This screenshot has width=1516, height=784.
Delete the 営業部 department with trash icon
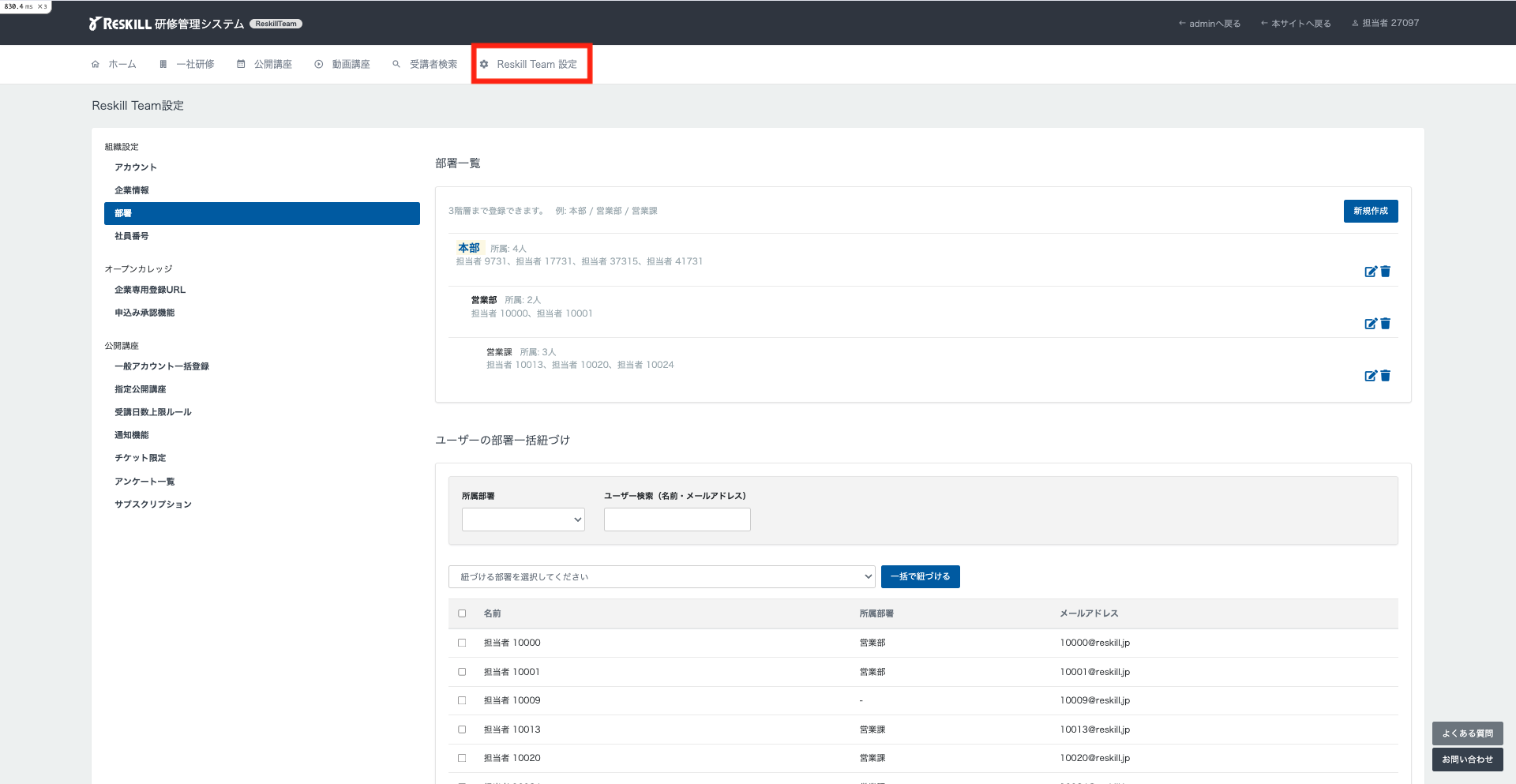(1385, 324)
